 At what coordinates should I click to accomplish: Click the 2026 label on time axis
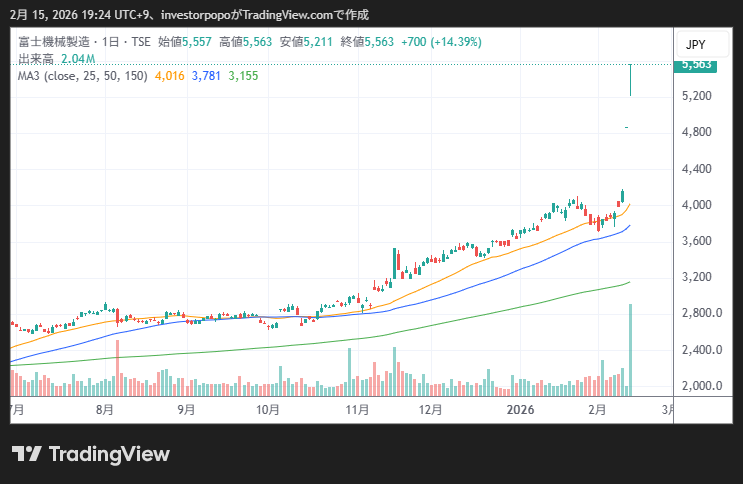(x=520, y=409)
